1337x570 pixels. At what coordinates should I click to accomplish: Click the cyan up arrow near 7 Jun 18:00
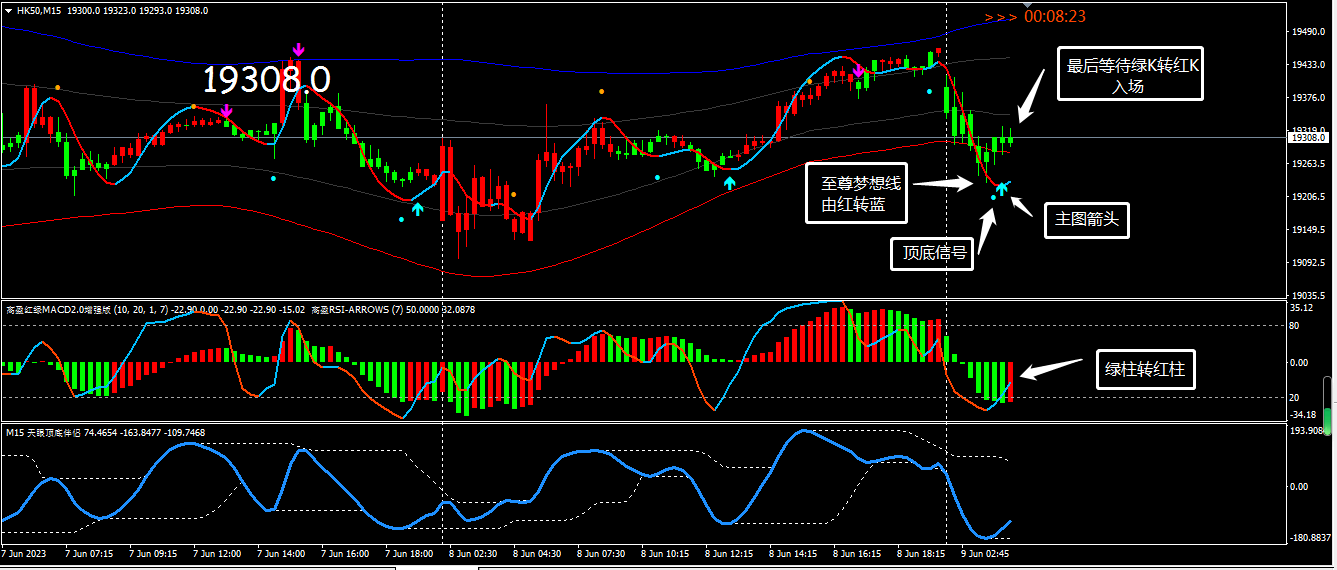[418, 208]
